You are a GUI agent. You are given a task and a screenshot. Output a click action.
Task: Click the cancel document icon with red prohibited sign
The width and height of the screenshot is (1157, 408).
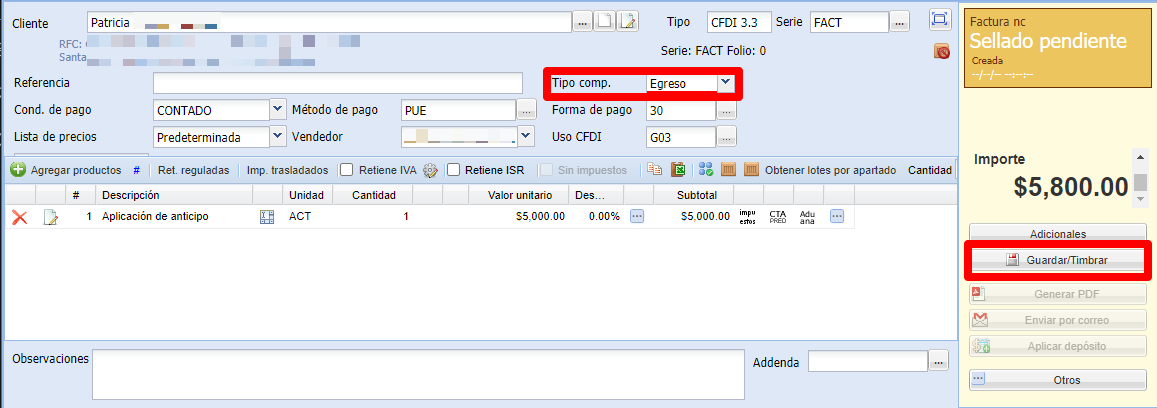pos(941,51)
